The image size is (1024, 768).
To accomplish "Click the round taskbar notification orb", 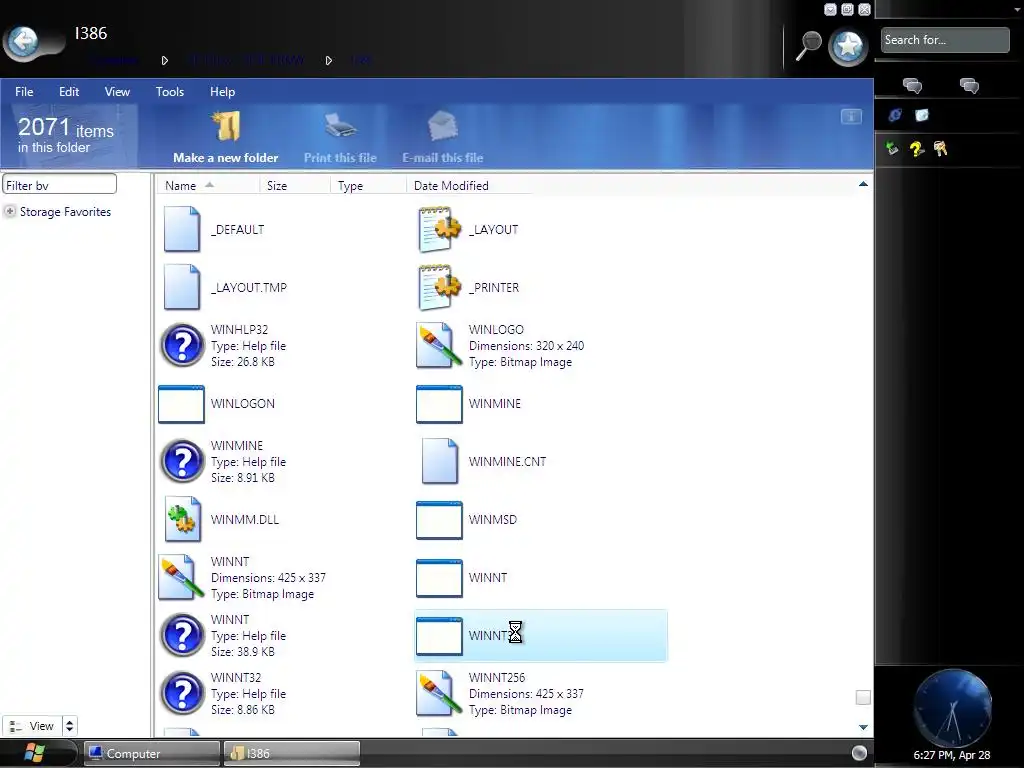I will tap(859, 753).
